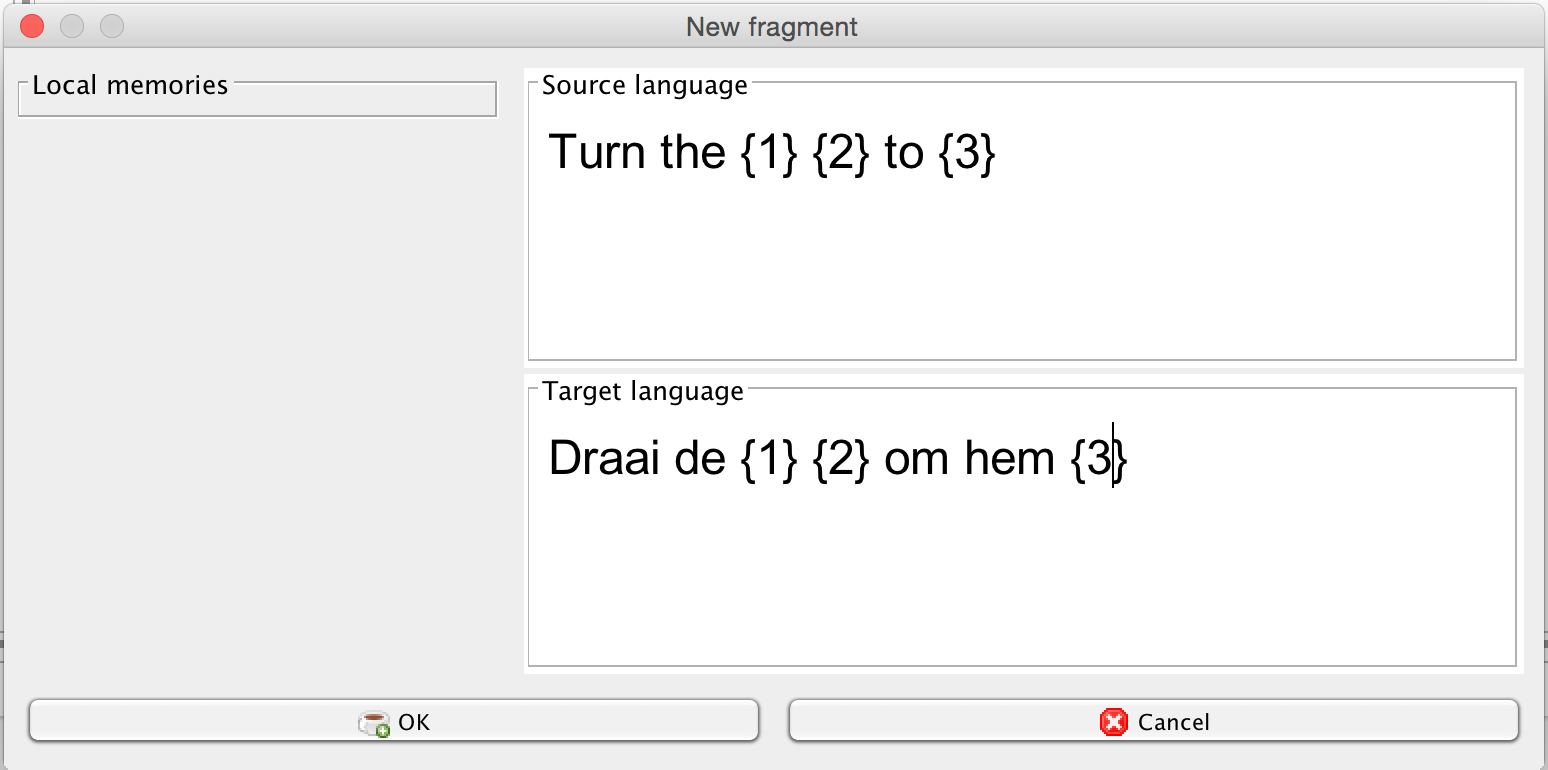Click the gray minimize window button
The width and height of the screenshot is (1548, 770).
72,26
